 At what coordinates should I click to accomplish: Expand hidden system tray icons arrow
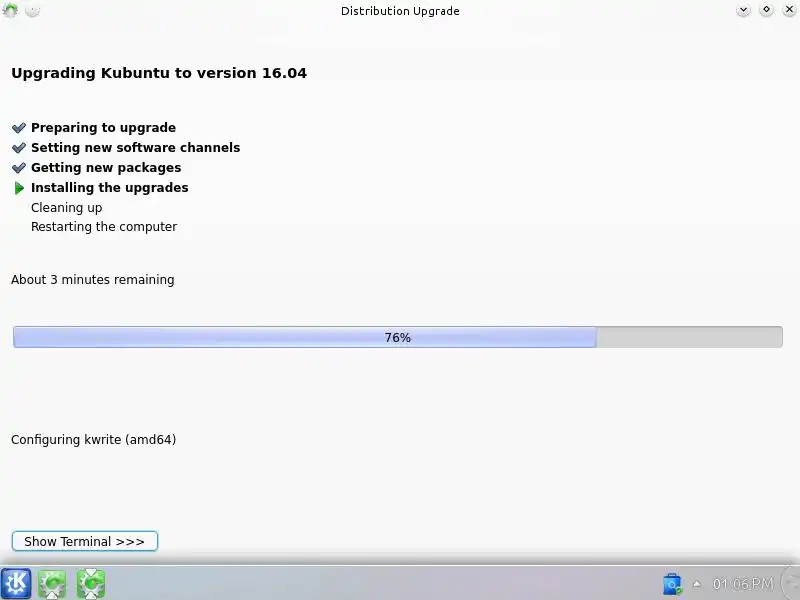[x=696, y=584]
